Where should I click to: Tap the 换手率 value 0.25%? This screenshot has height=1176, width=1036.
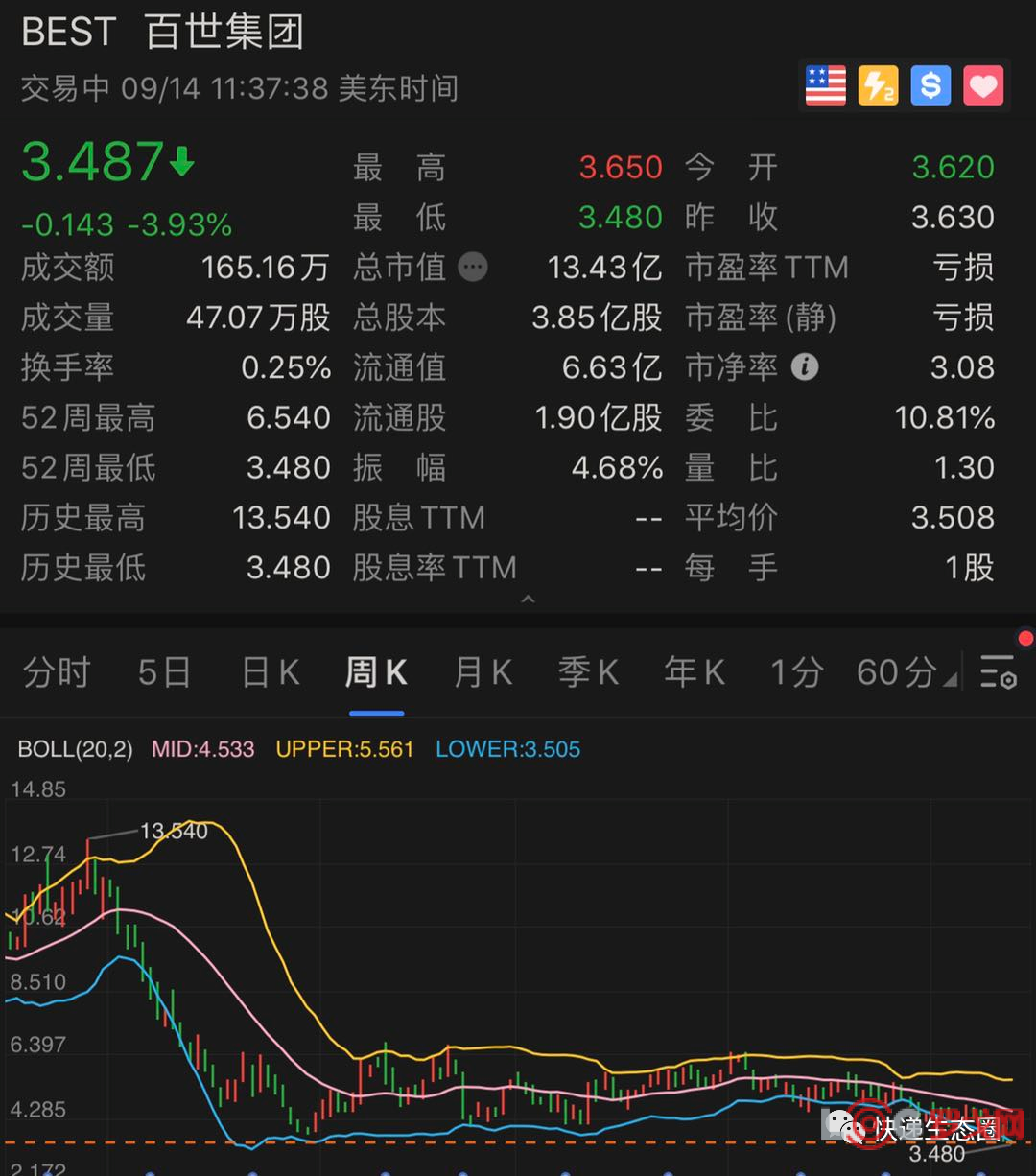[x=286, y=367]
